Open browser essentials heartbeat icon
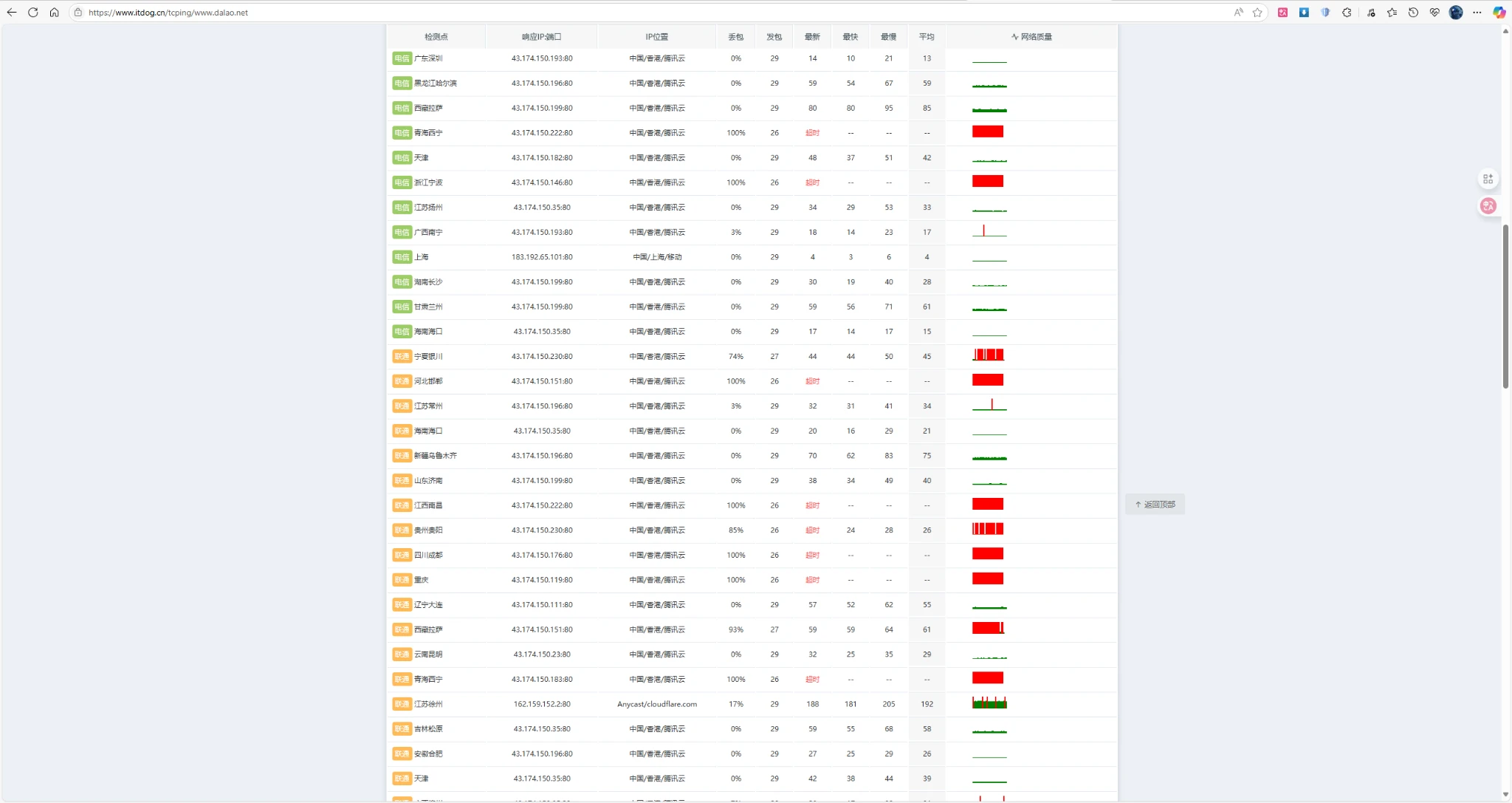The width and height of the screenshot is (1512, 803). [x=1434, y=13]
